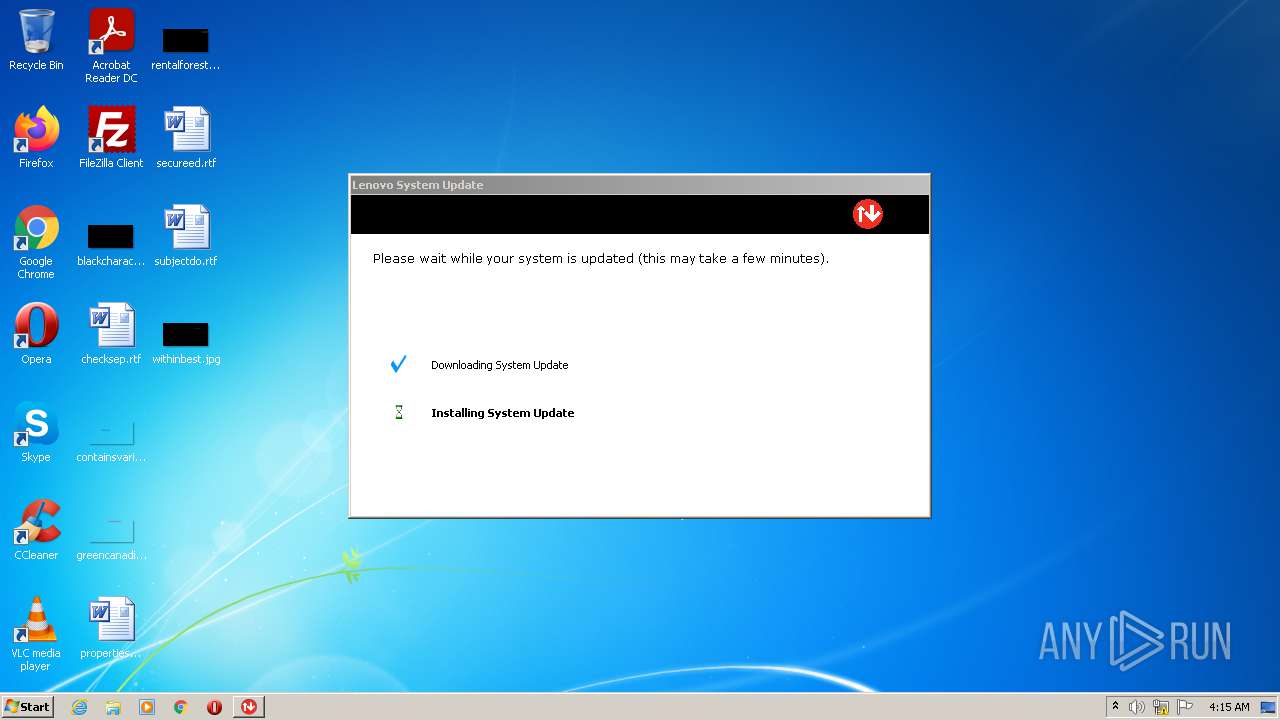
Task: Show hidden tray icons arrow
Action: click(x=1116, y=706)
